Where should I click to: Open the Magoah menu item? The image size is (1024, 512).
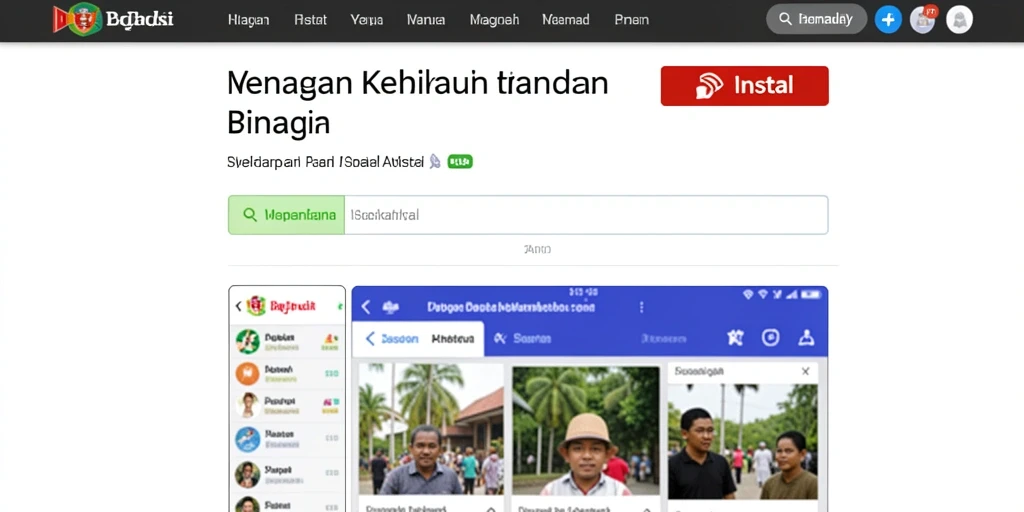tap(494, 20)
